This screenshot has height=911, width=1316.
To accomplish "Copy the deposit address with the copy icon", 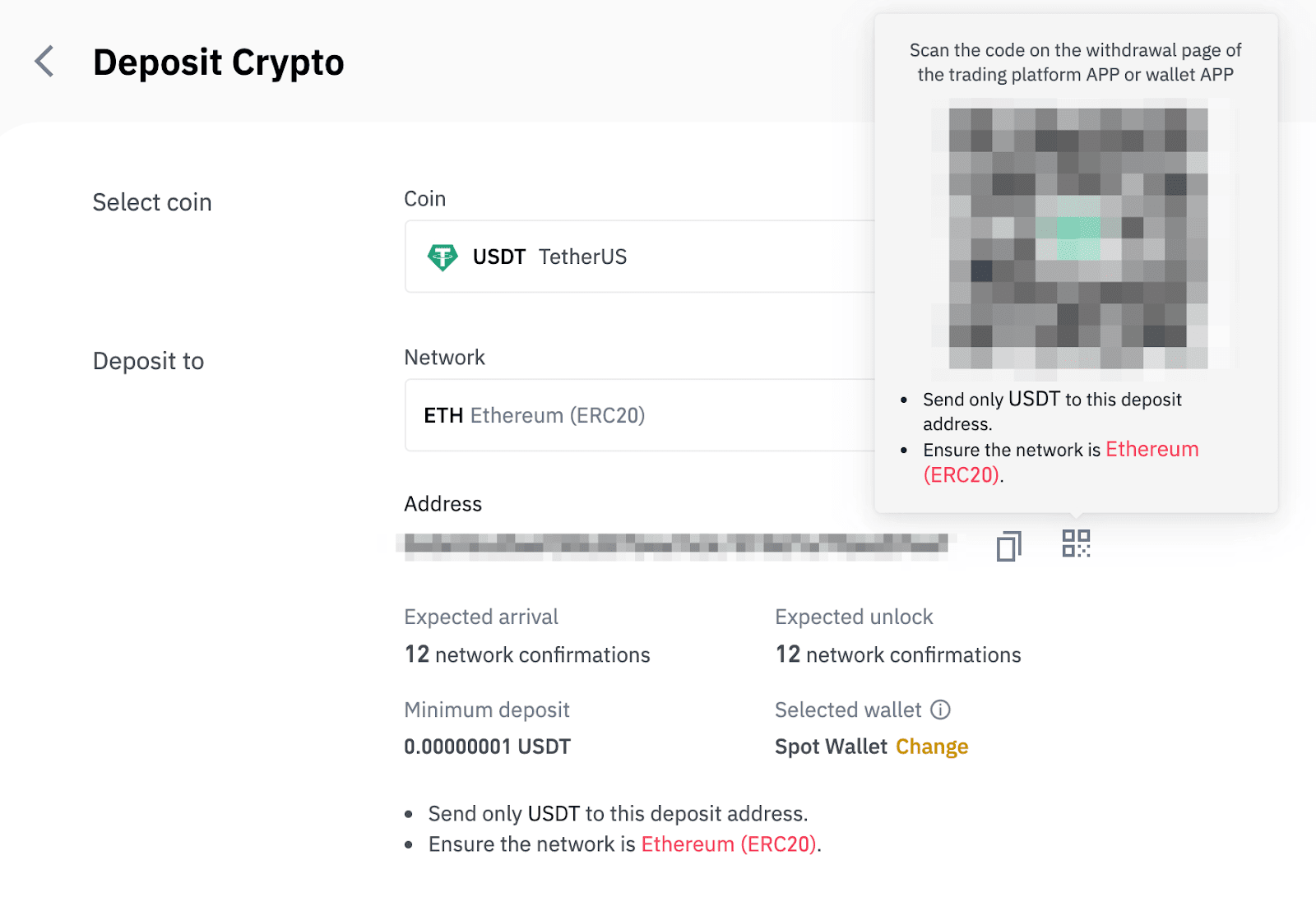I will click(x=1008, y=545).
